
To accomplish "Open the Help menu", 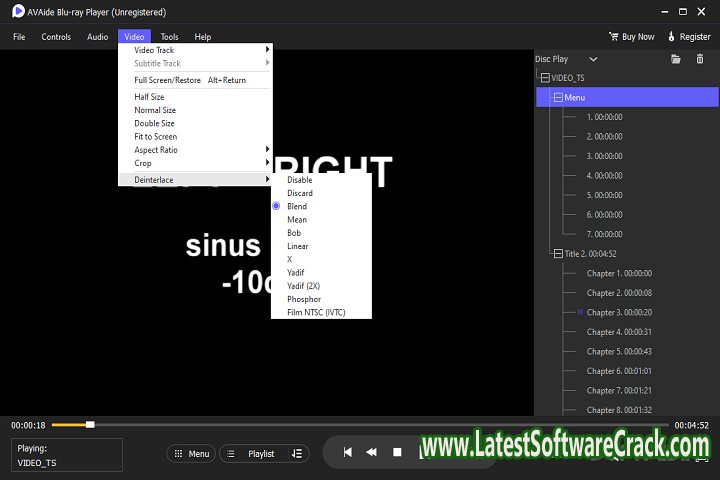I will pos(202,37).
